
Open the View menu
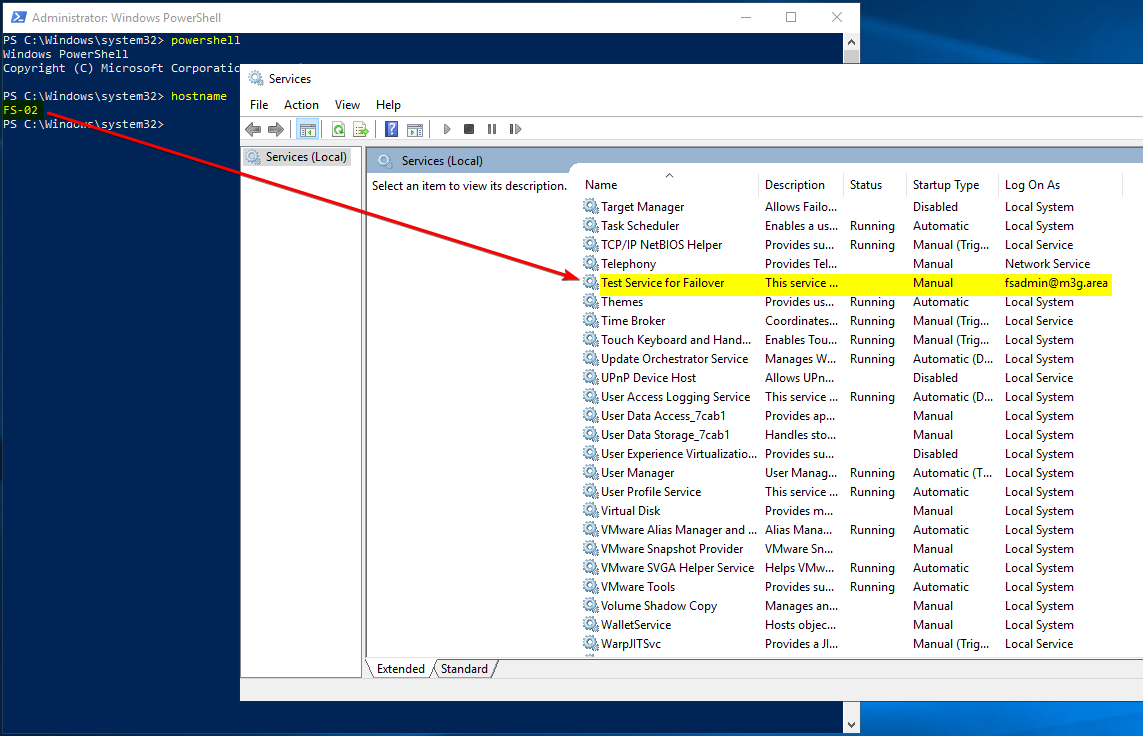click(347, 105)
